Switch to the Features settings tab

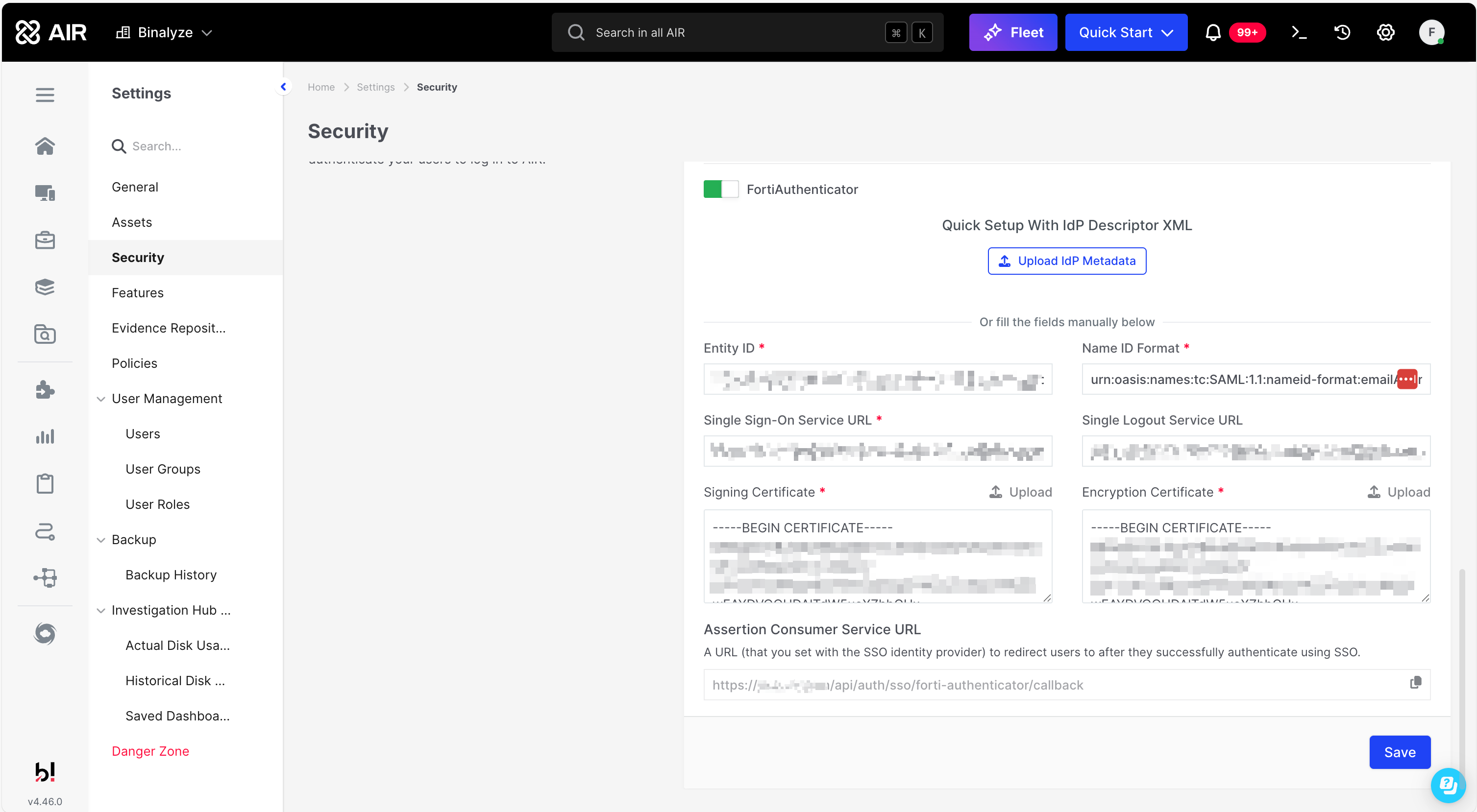click(x=138, y=292)
